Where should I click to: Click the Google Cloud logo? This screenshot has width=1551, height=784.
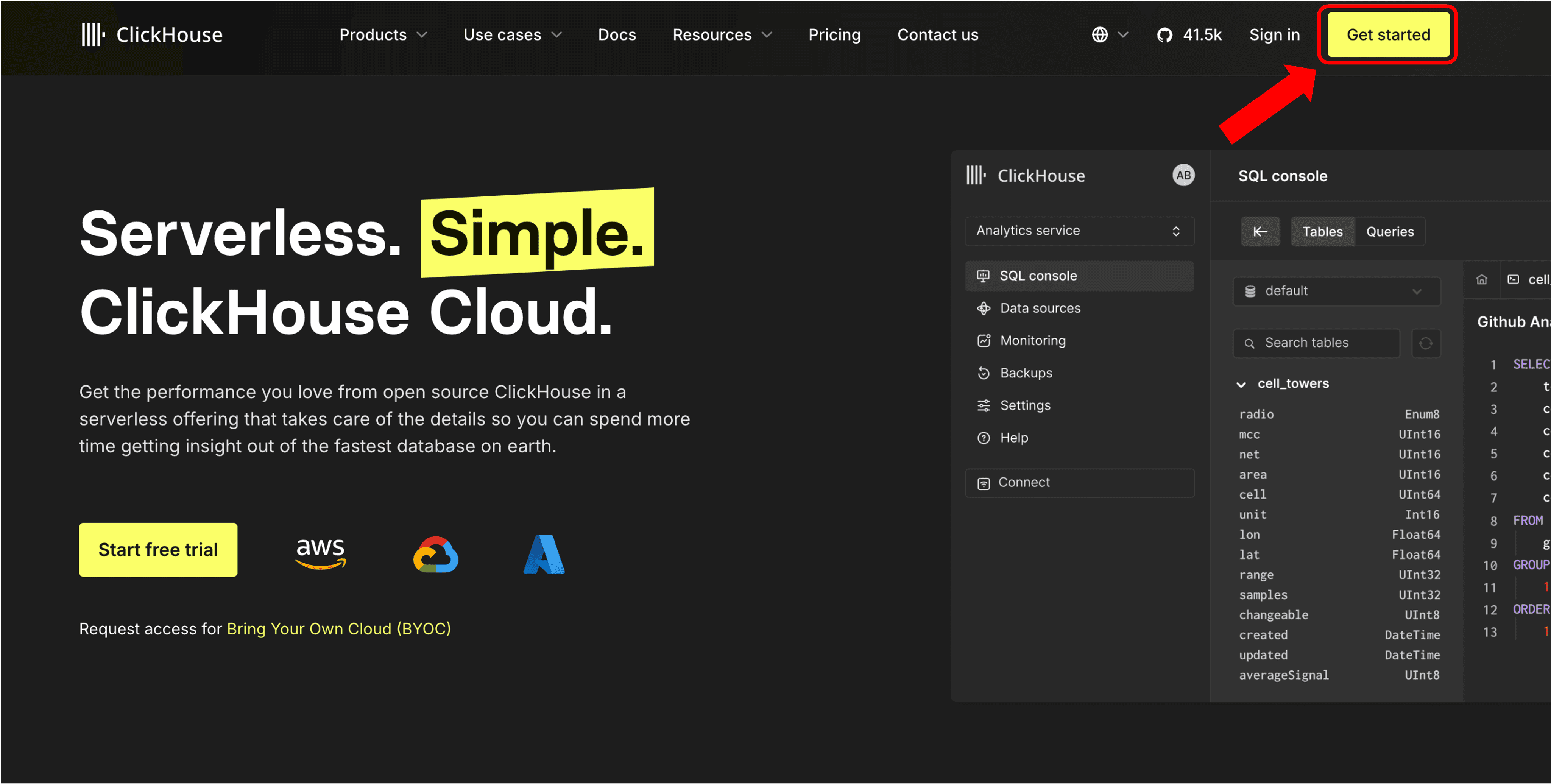(x=436, y=554)
